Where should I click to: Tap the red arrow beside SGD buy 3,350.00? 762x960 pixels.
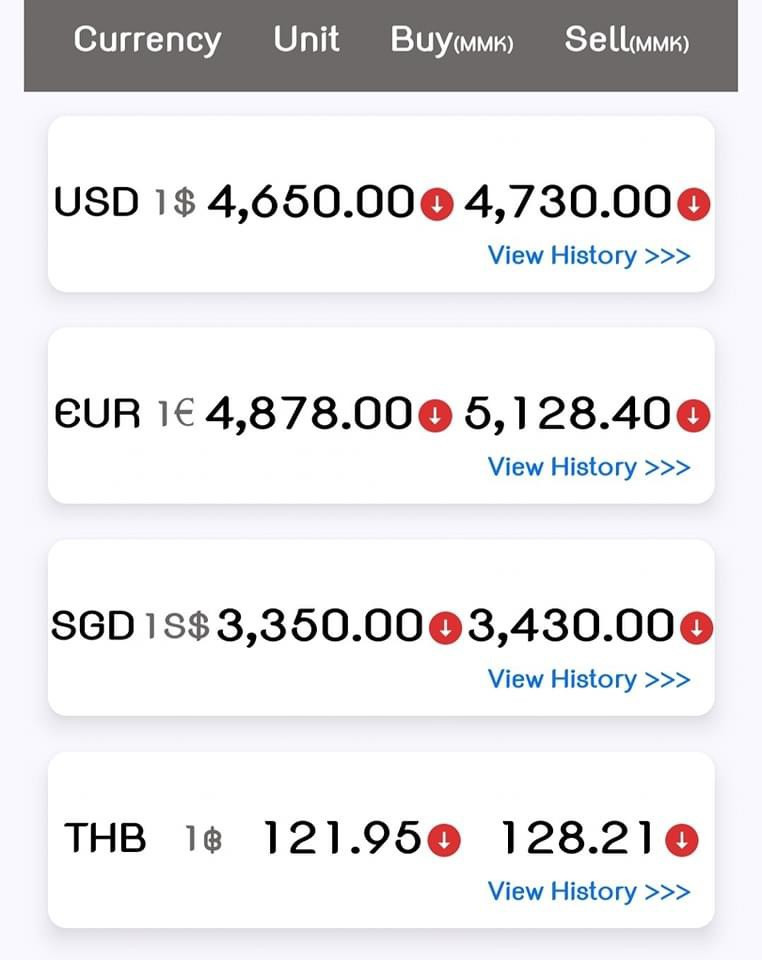point(443,628)
